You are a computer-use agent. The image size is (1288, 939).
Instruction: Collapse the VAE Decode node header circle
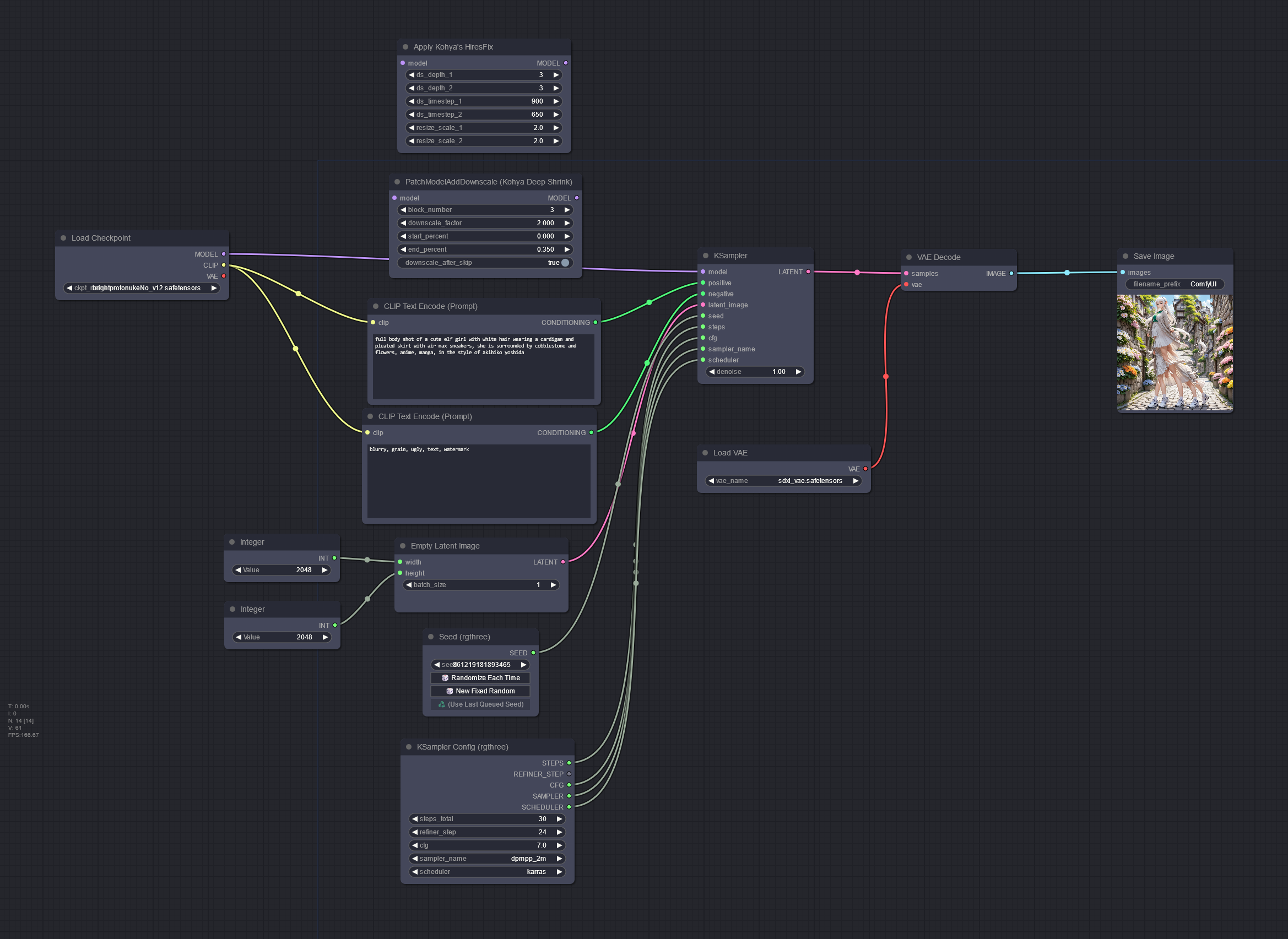coord(910,257)
